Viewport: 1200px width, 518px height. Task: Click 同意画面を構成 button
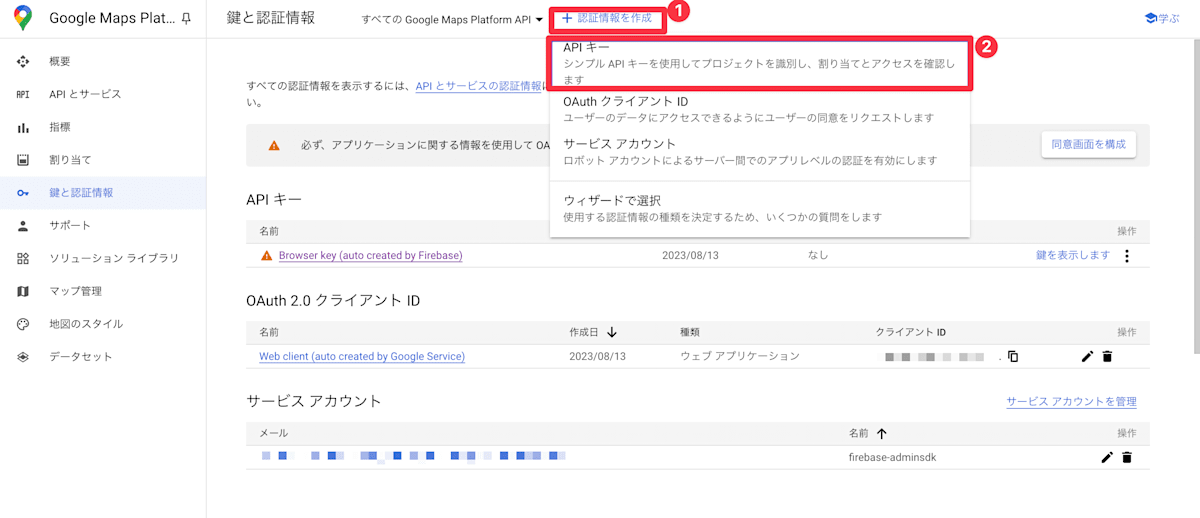[1088, 144]
